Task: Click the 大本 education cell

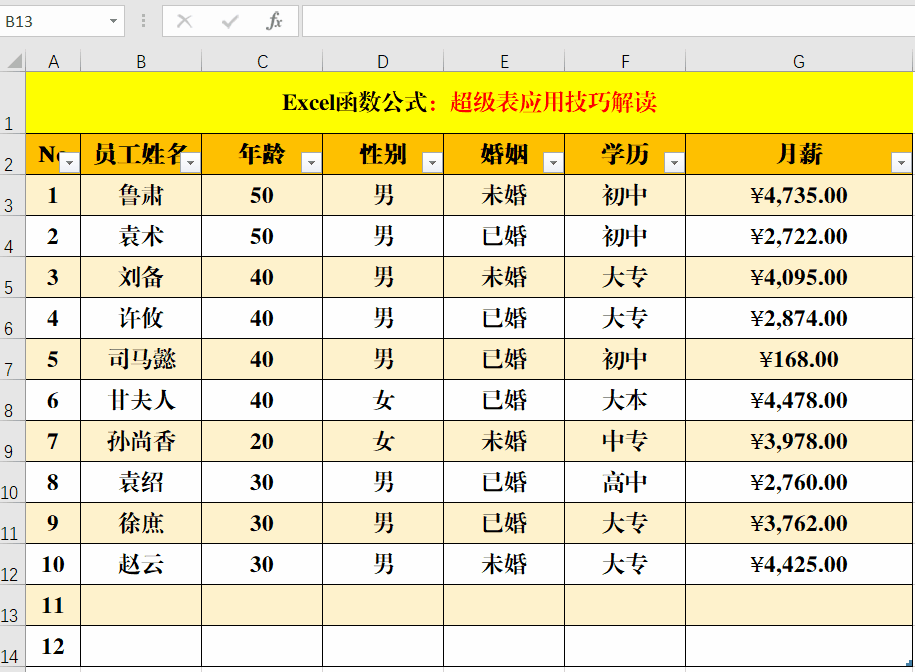Action: [x=625, y=400]
